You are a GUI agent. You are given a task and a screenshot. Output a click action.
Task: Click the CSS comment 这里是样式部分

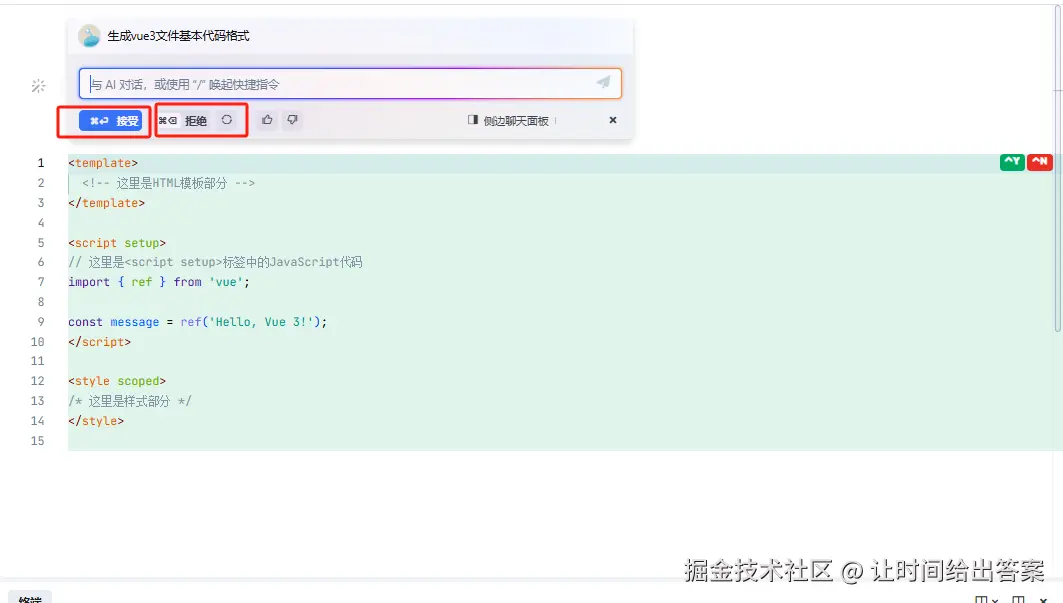[x=129, y=401]
